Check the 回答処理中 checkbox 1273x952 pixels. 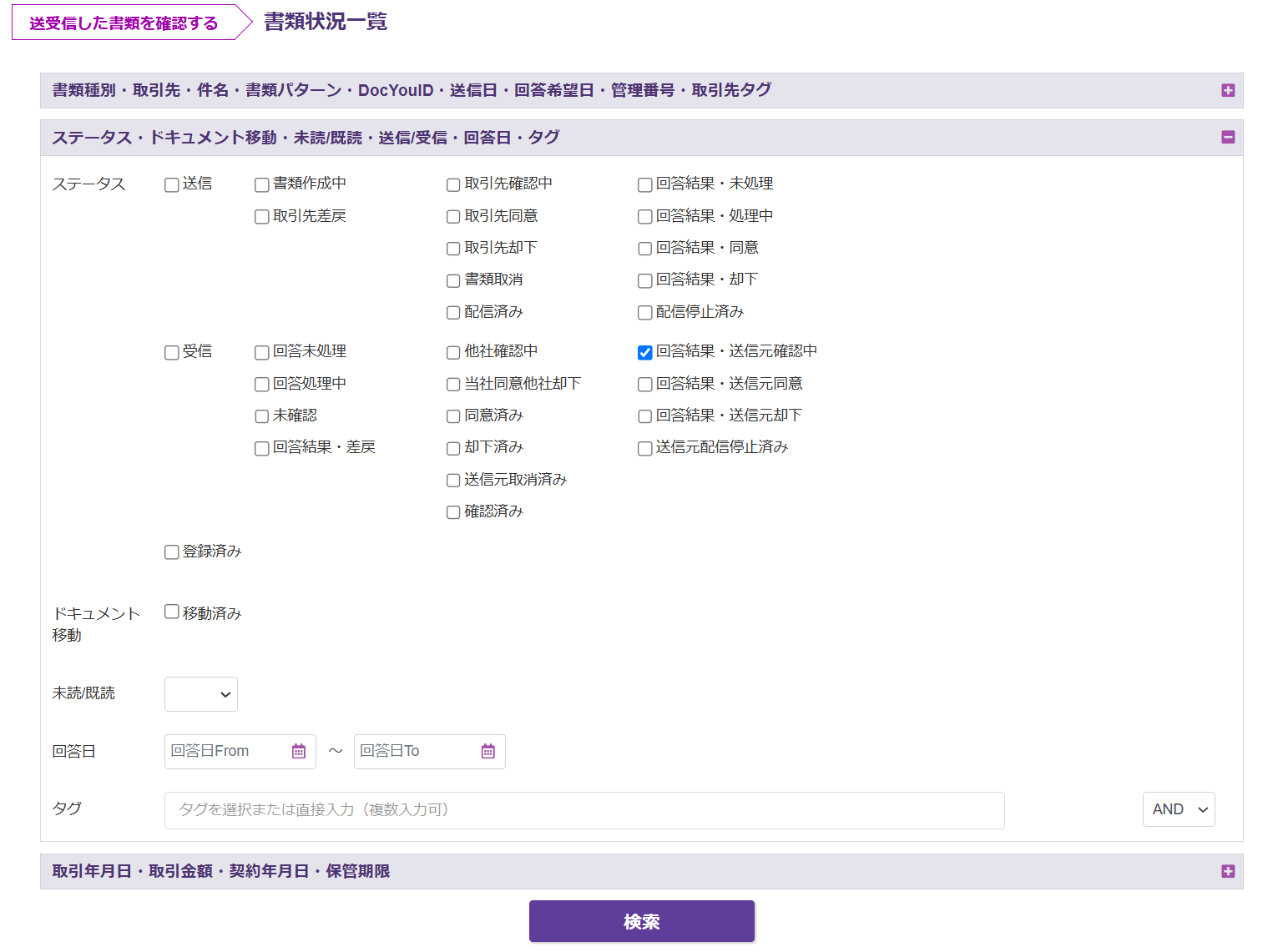point(262,385)
